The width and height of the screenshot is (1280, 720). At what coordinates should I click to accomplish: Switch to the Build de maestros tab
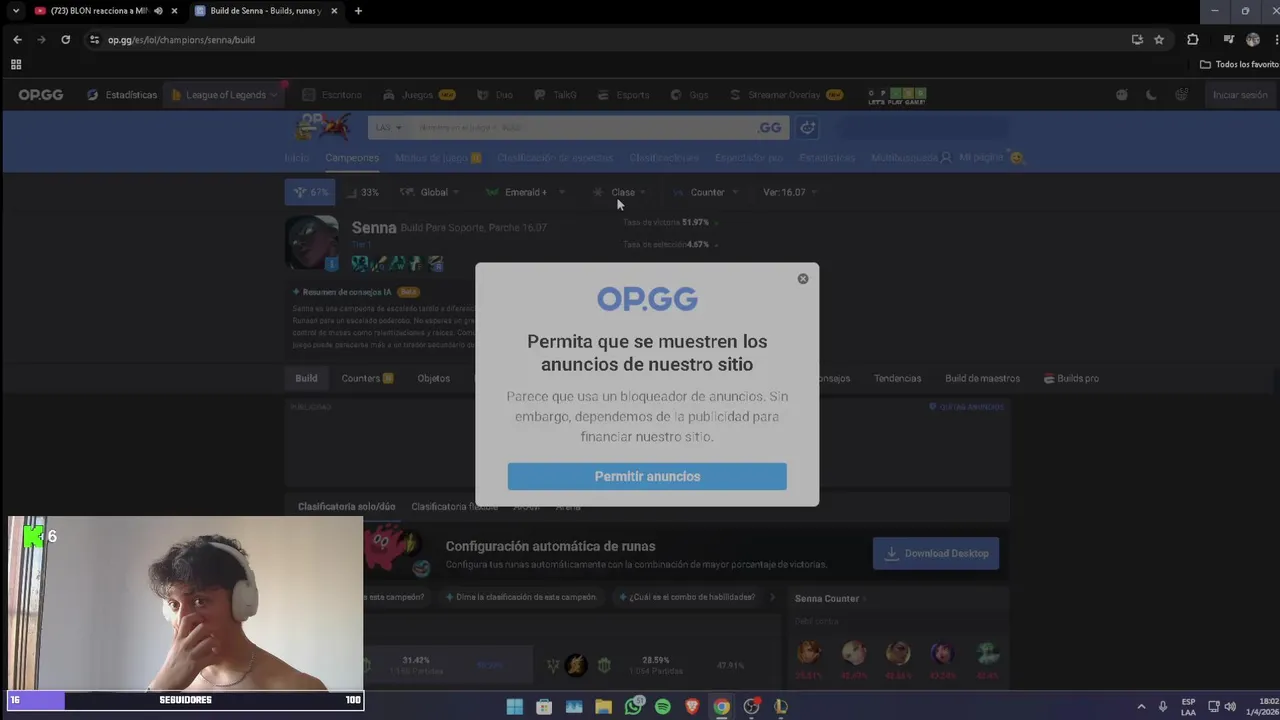coord(983,378)
